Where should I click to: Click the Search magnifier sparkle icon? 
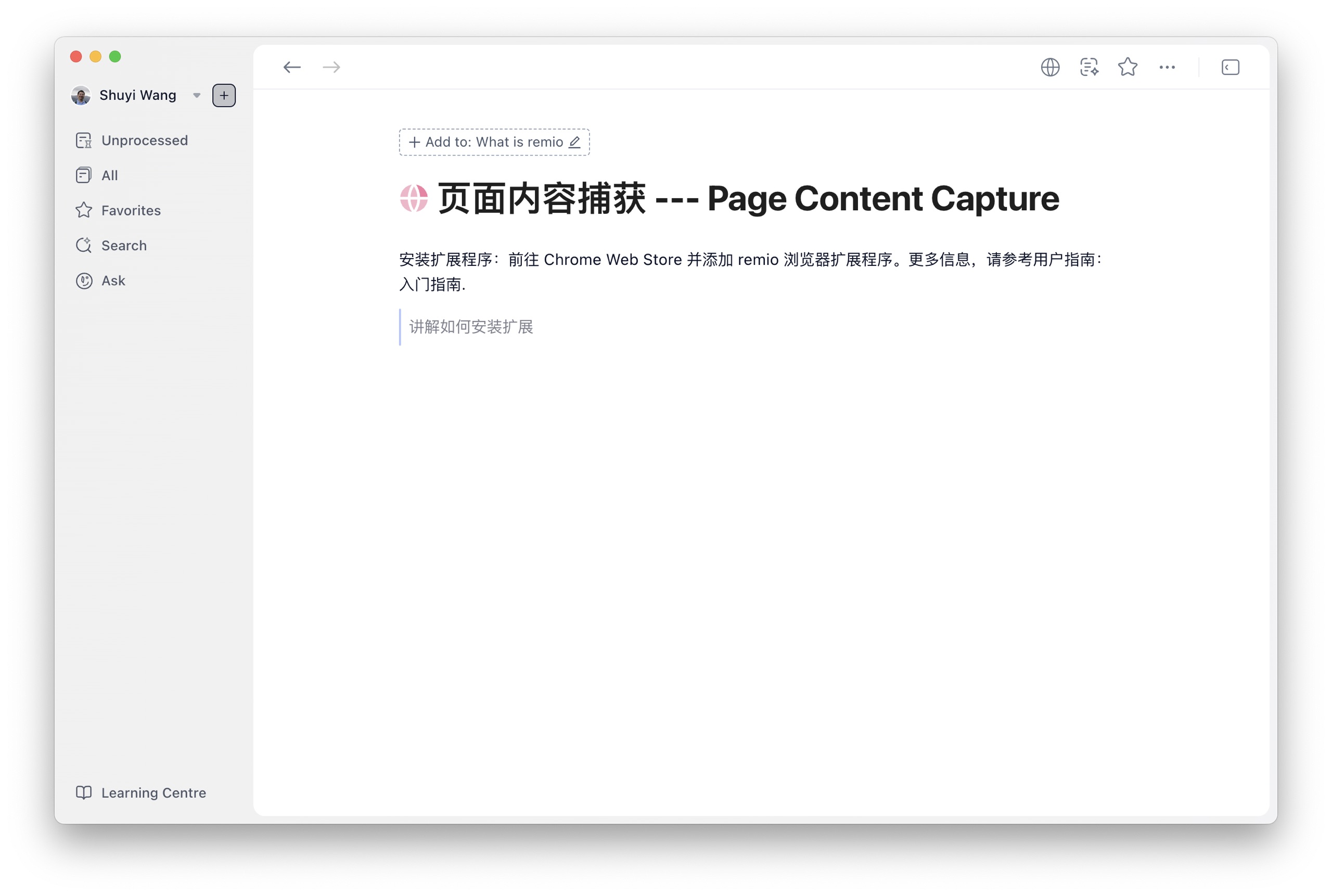84,246
